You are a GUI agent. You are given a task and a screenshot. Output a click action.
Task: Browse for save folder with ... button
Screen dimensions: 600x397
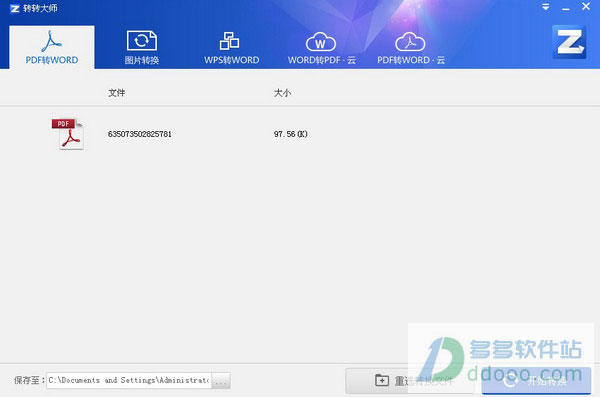(x=221, y=381)
